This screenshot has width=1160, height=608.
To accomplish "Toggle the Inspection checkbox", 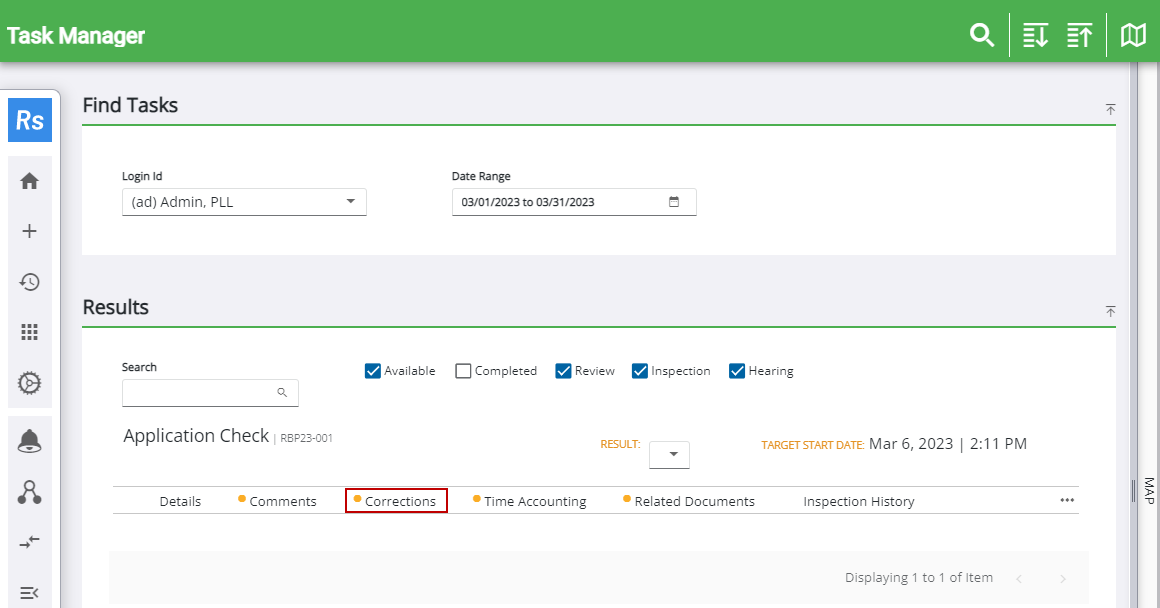I will pyautogui.click(x=640, y=371).
